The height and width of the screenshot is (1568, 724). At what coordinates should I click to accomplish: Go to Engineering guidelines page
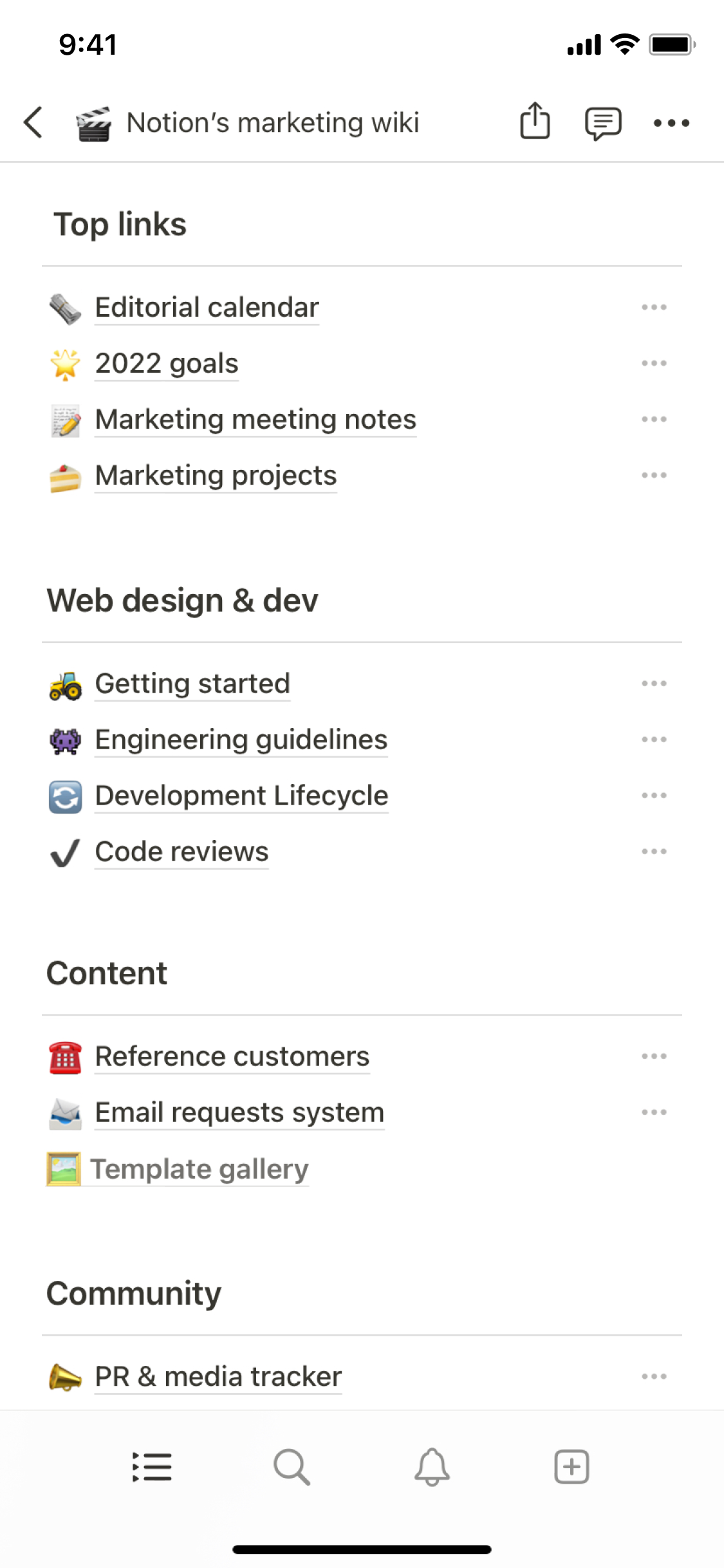241,740
